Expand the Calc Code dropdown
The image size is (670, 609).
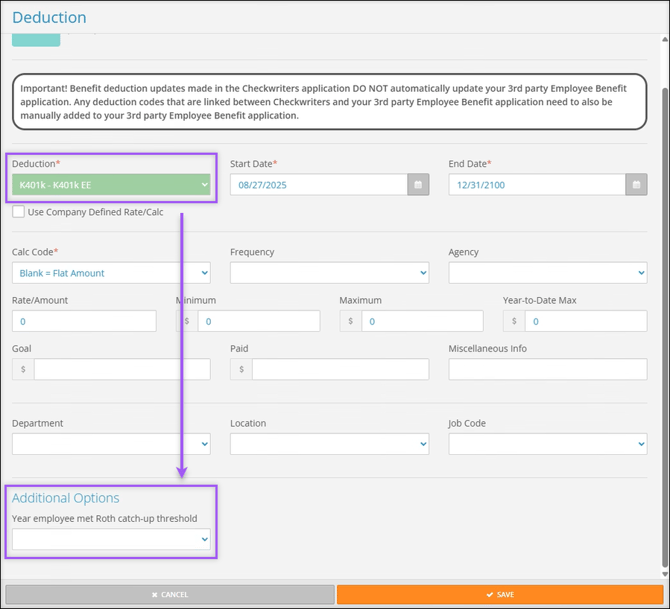point(111,273)
